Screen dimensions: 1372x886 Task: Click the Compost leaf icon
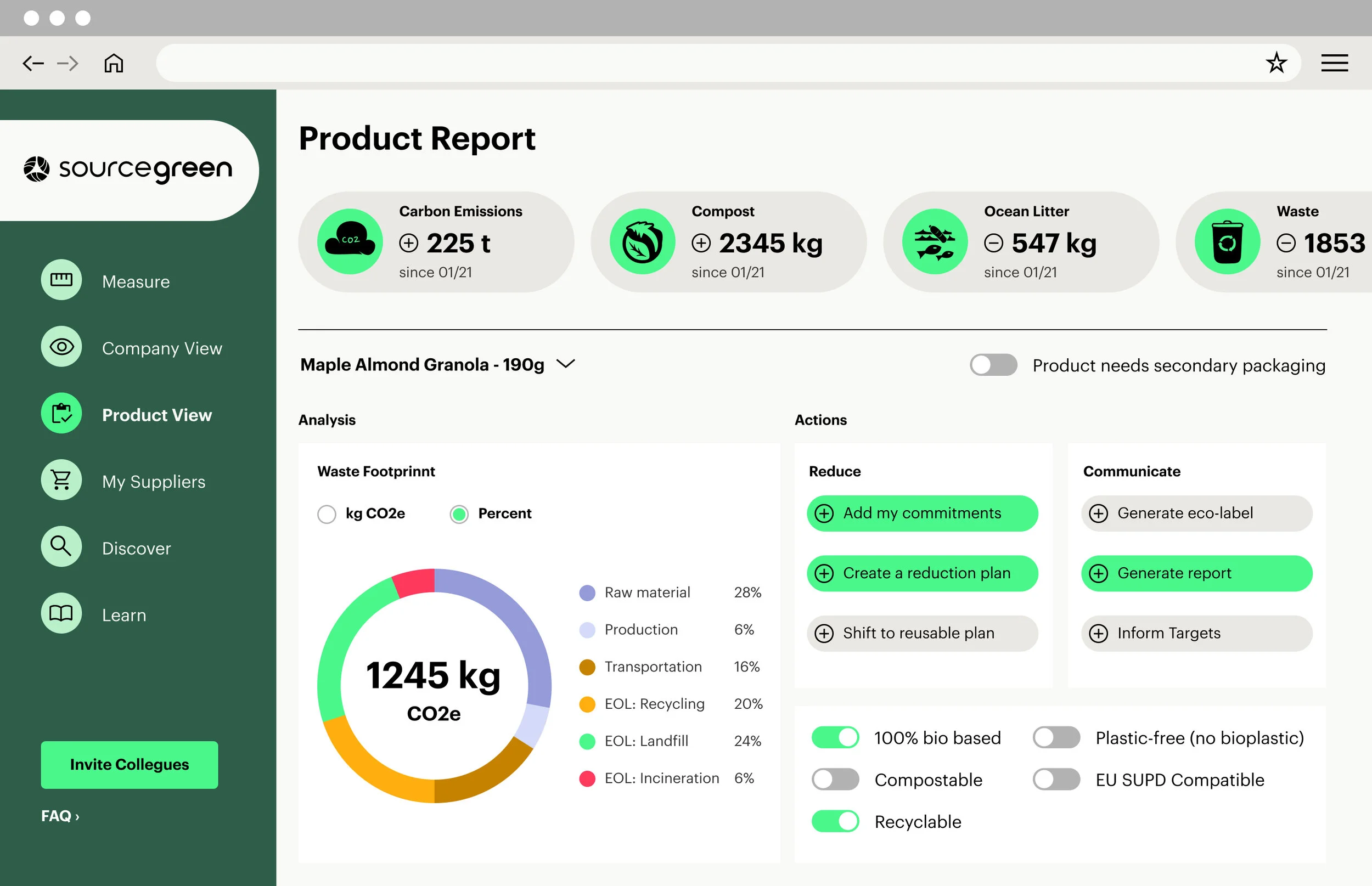point(642,241)
